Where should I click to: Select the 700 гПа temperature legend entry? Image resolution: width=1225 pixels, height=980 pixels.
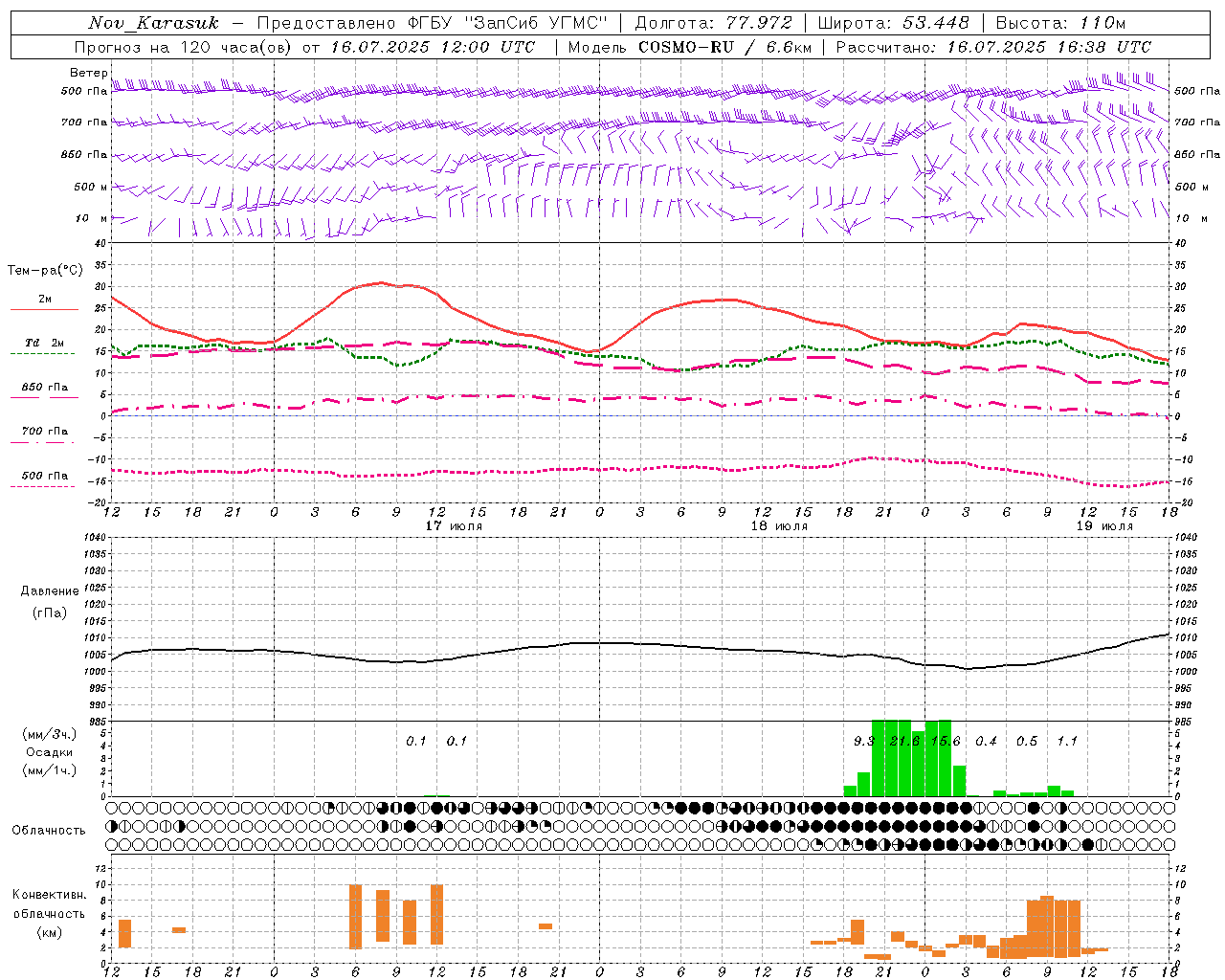pyautogui.click(x=45, y=431)
